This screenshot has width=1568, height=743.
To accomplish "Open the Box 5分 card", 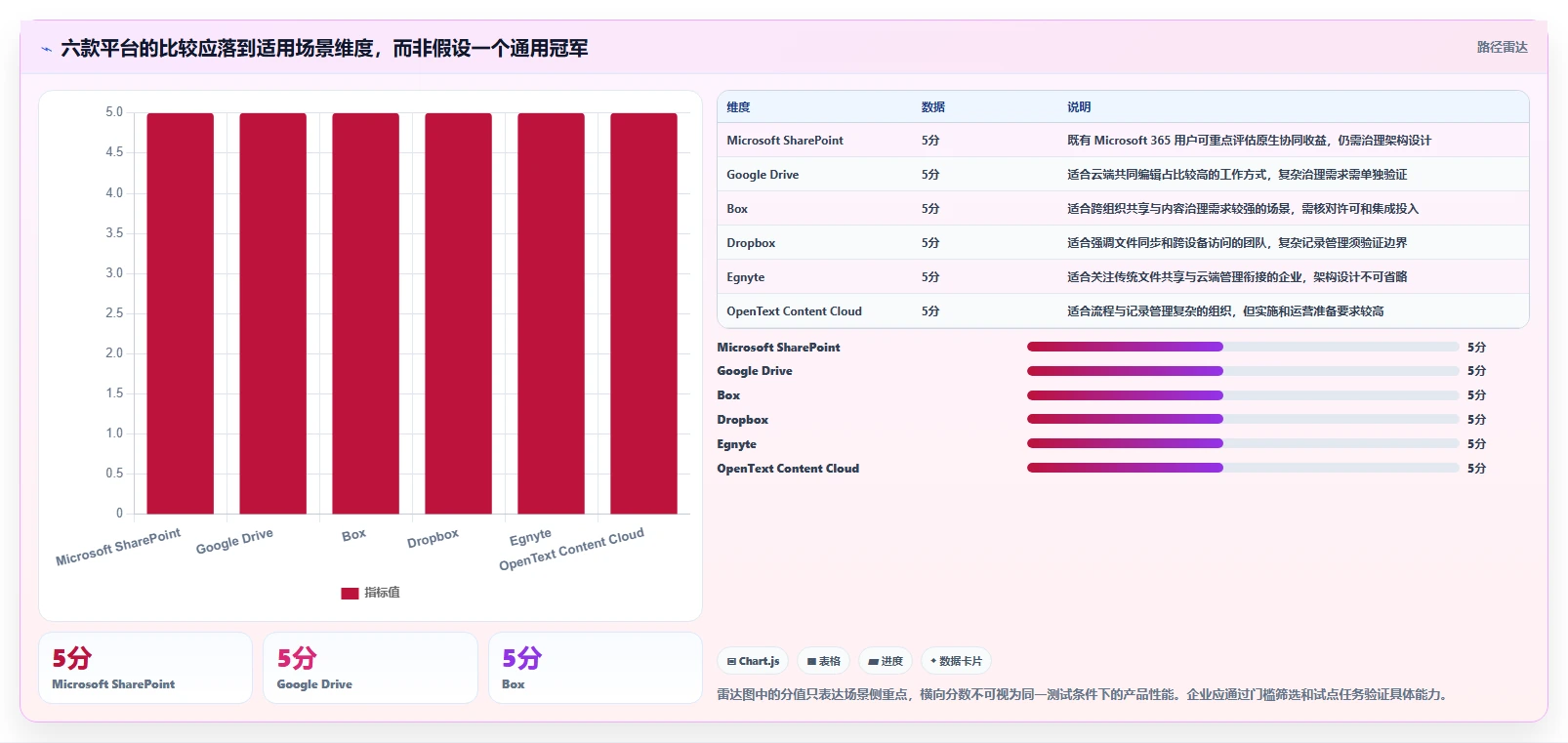I will point(596,668).
